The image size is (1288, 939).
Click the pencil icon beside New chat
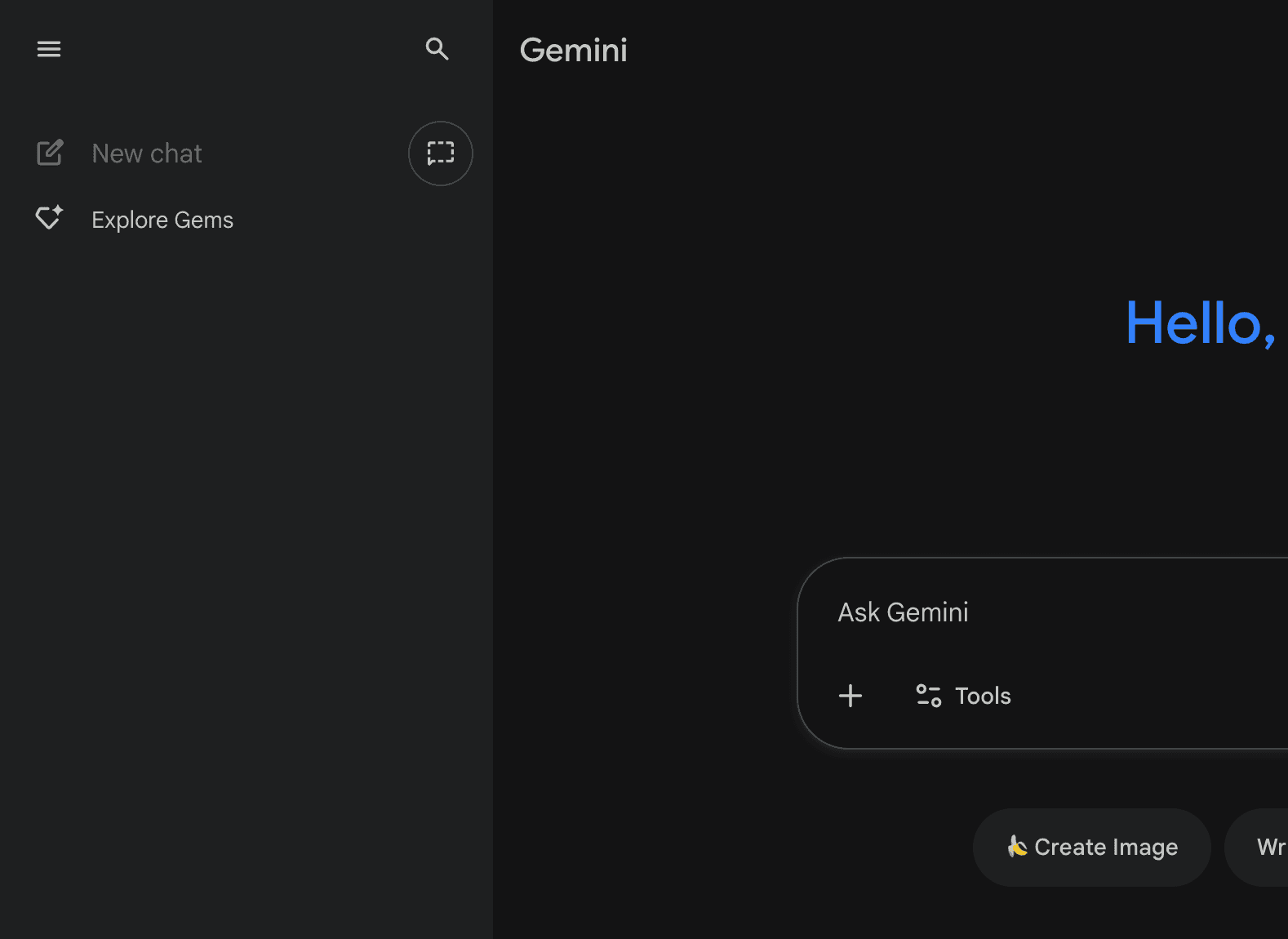[50, 153]
